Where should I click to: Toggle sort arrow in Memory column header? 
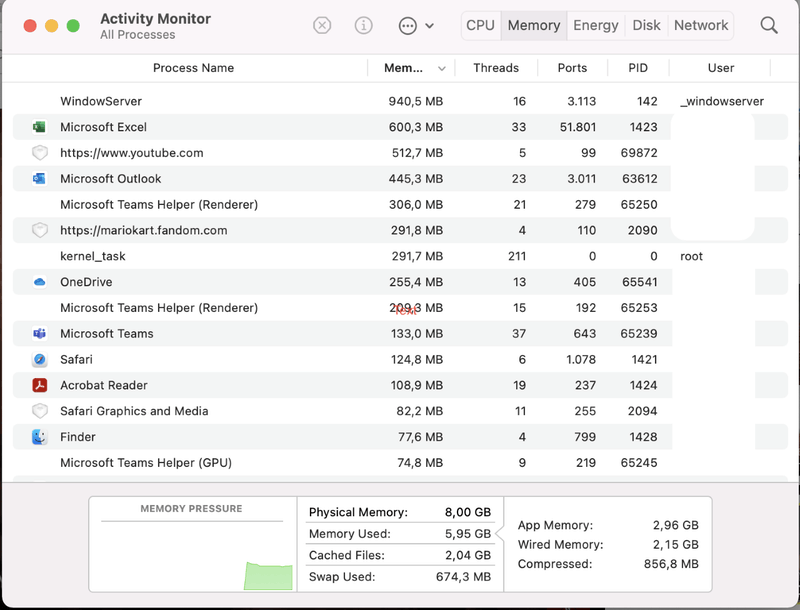click(x=442, y=69)
